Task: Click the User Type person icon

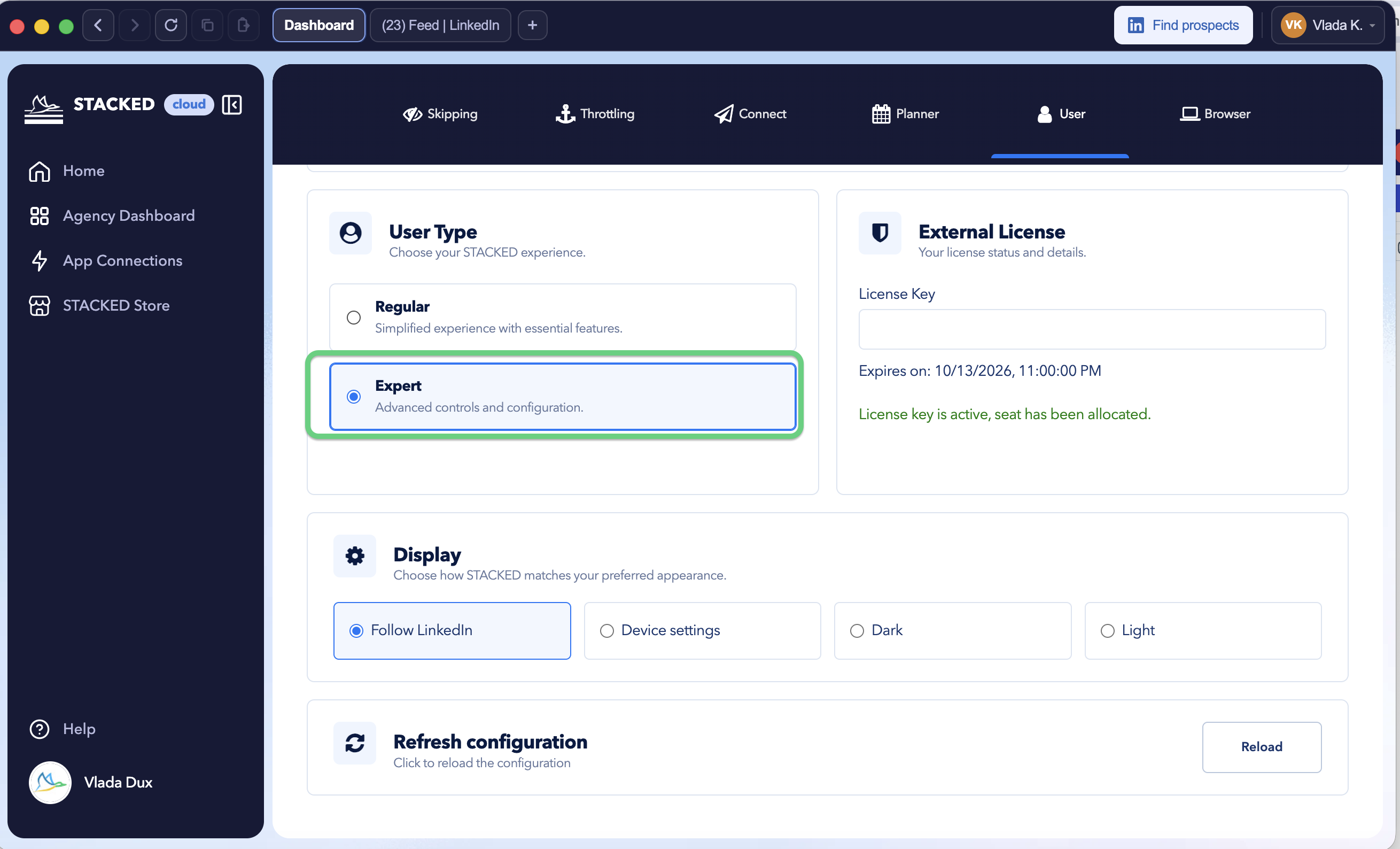Action: [351, 233]
